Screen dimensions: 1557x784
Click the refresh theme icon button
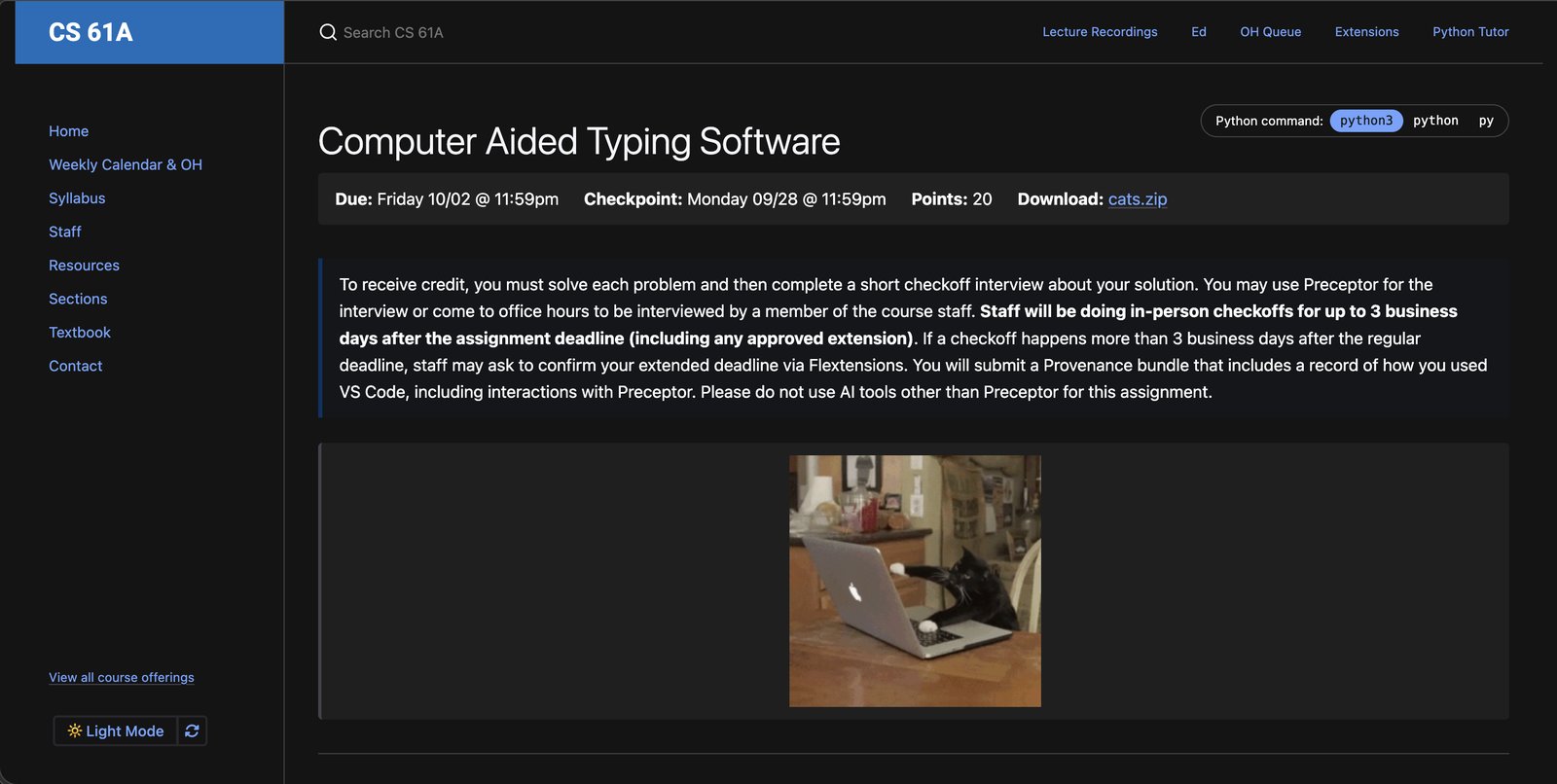(x=192, y=731)
